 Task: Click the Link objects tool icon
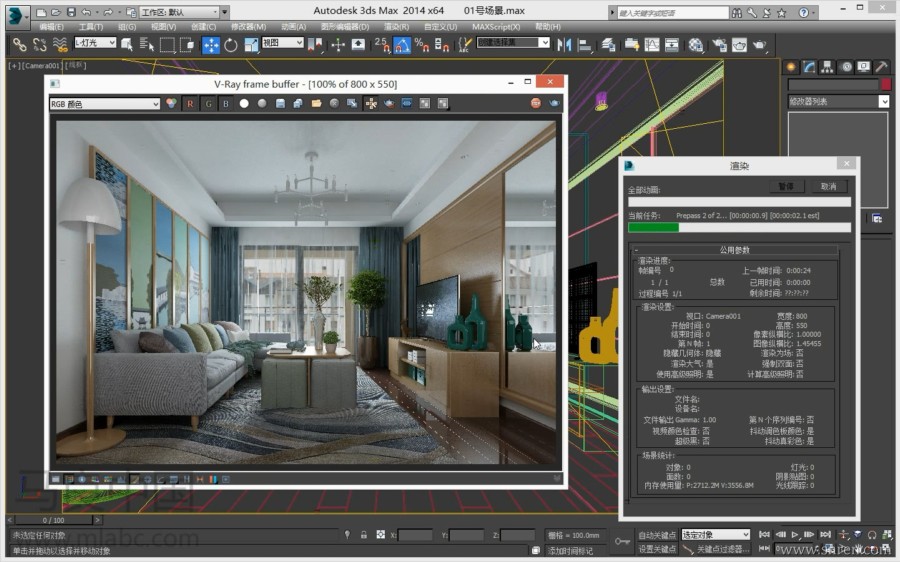pyautogui.click(x=19, y=45)
